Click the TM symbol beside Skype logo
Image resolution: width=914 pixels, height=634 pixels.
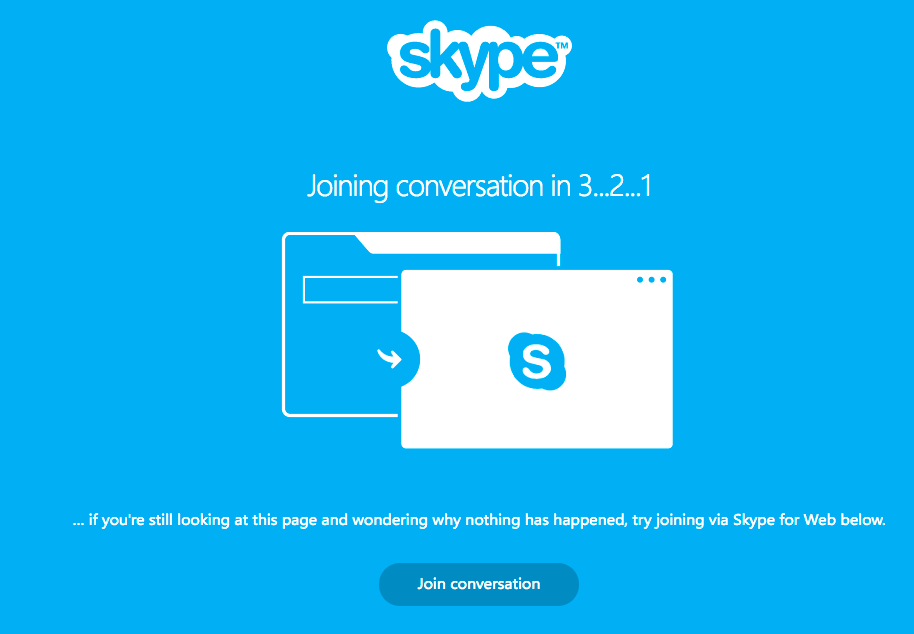tap(561, 45)
